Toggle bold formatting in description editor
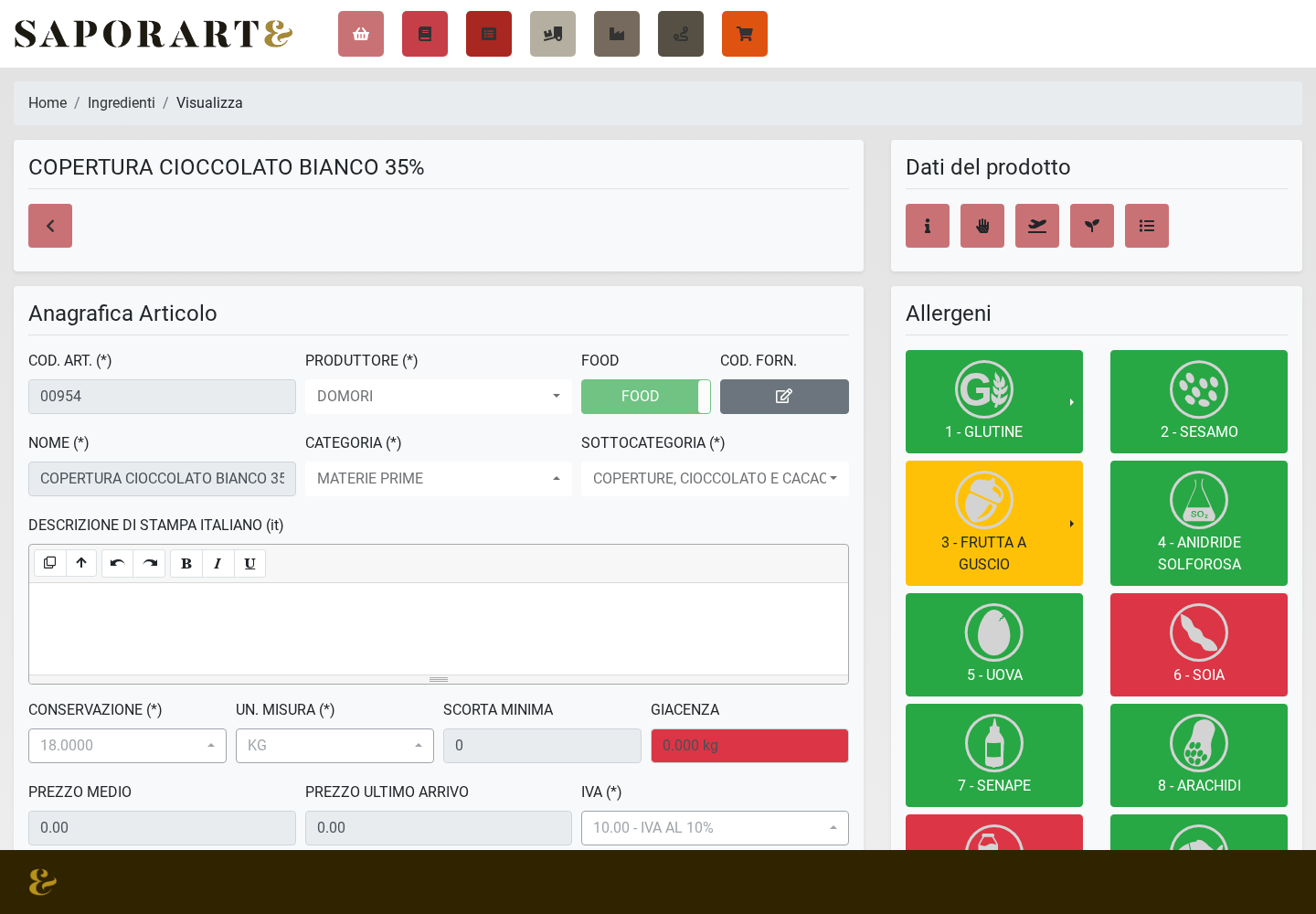The height and width of the screenshot is (914, 1316). click(186, 563)
